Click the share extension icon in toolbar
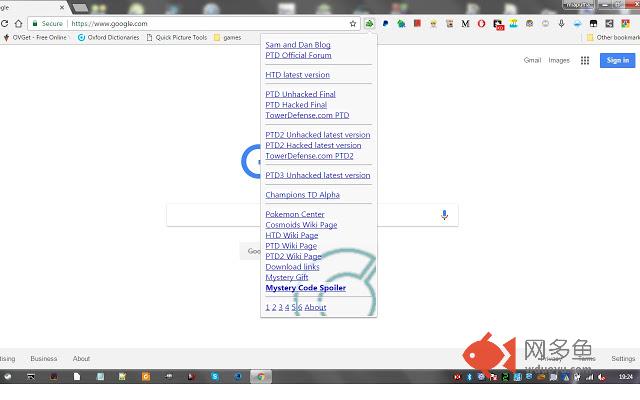 point(609,24)
